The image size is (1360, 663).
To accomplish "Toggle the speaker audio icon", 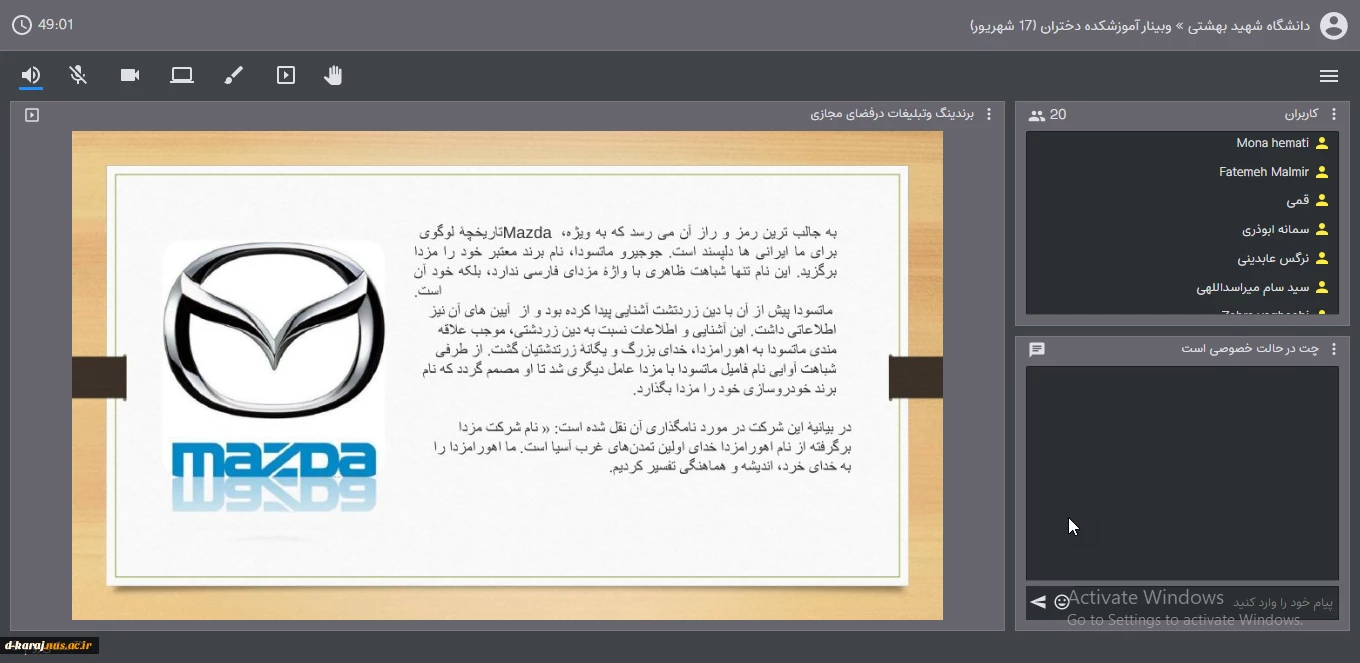I will tap(31, 75).
